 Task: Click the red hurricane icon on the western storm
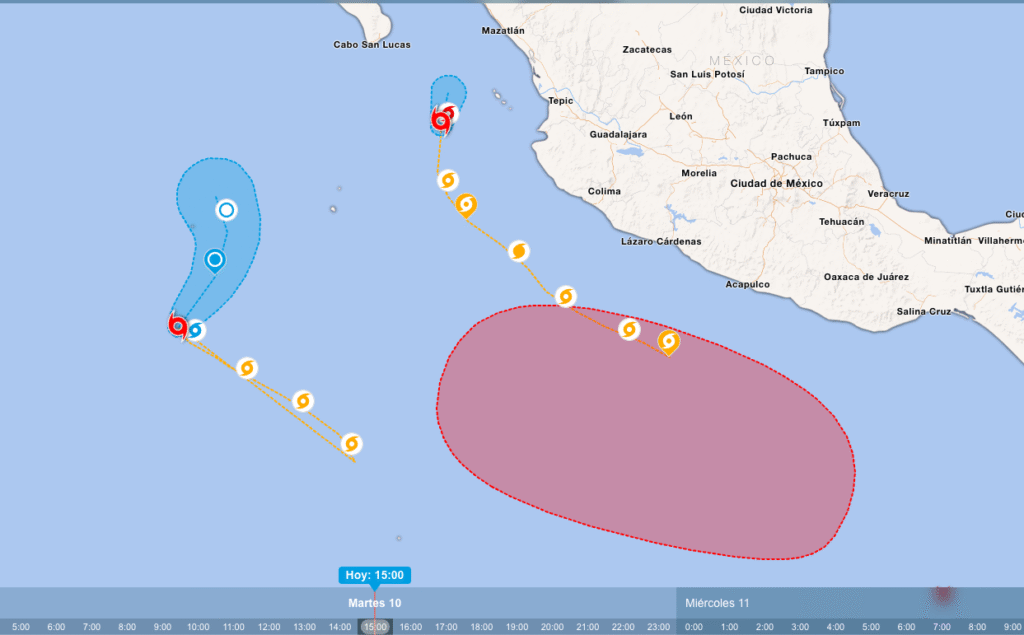178,324
